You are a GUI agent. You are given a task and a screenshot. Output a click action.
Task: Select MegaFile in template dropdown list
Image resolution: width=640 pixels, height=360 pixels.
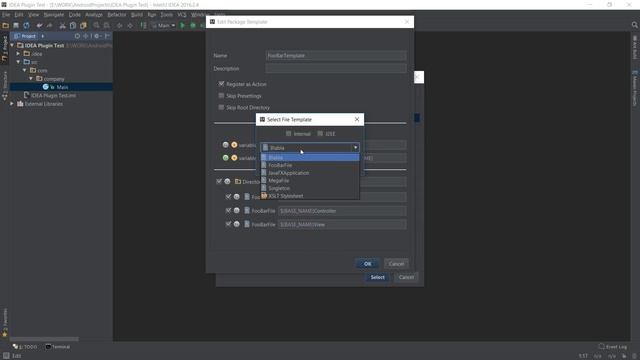click(310, 180)
